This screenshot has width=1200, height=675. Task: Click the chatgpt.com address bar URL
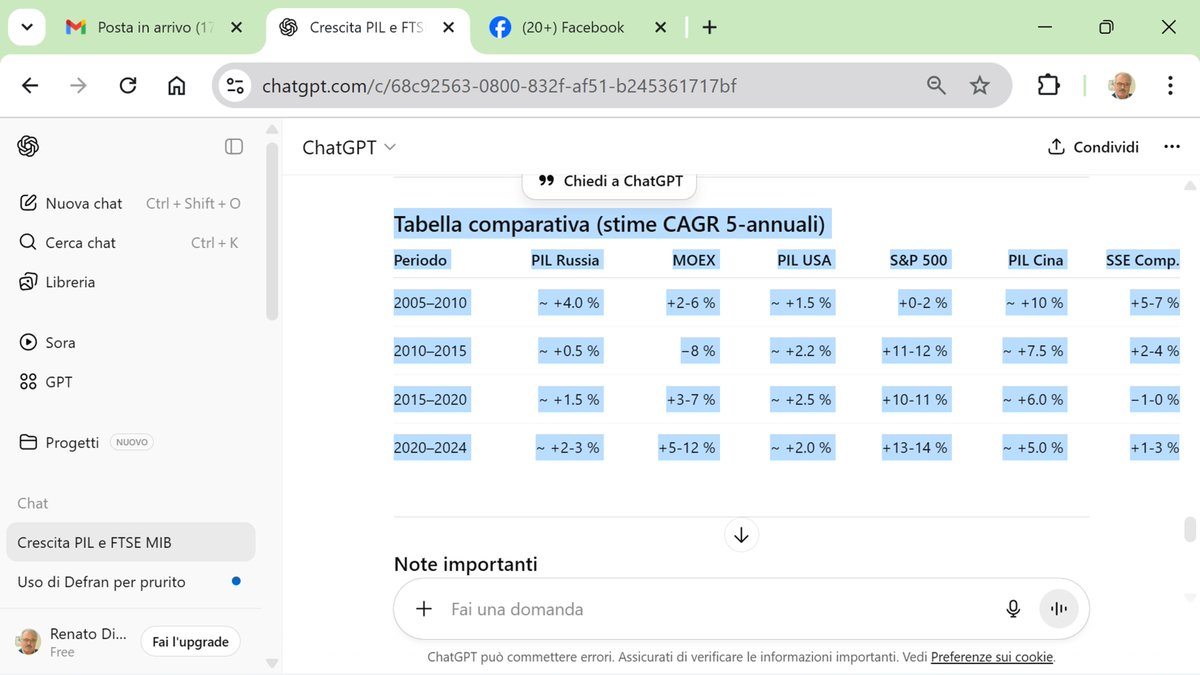pyautogui.click(x=499, y=86)
